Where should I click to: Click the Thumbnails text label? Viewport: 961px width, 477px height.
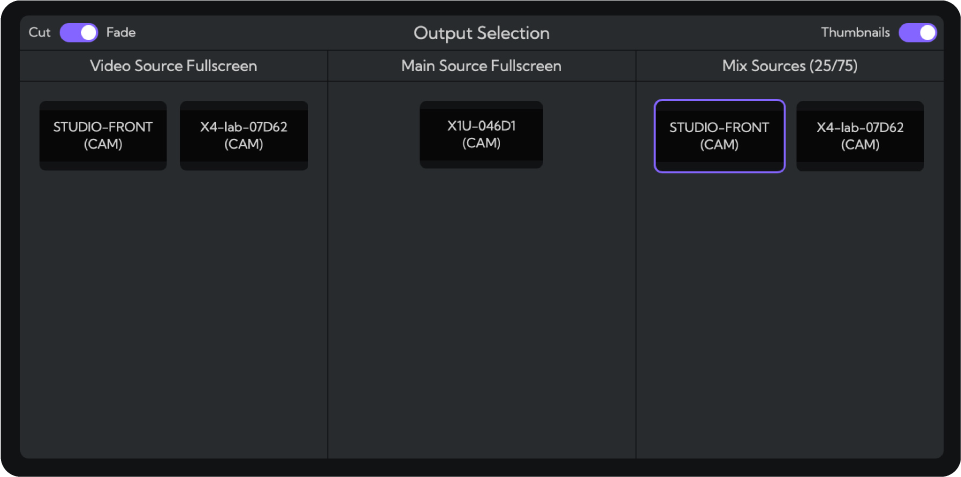pyautogui.click(x=855, y=33)
